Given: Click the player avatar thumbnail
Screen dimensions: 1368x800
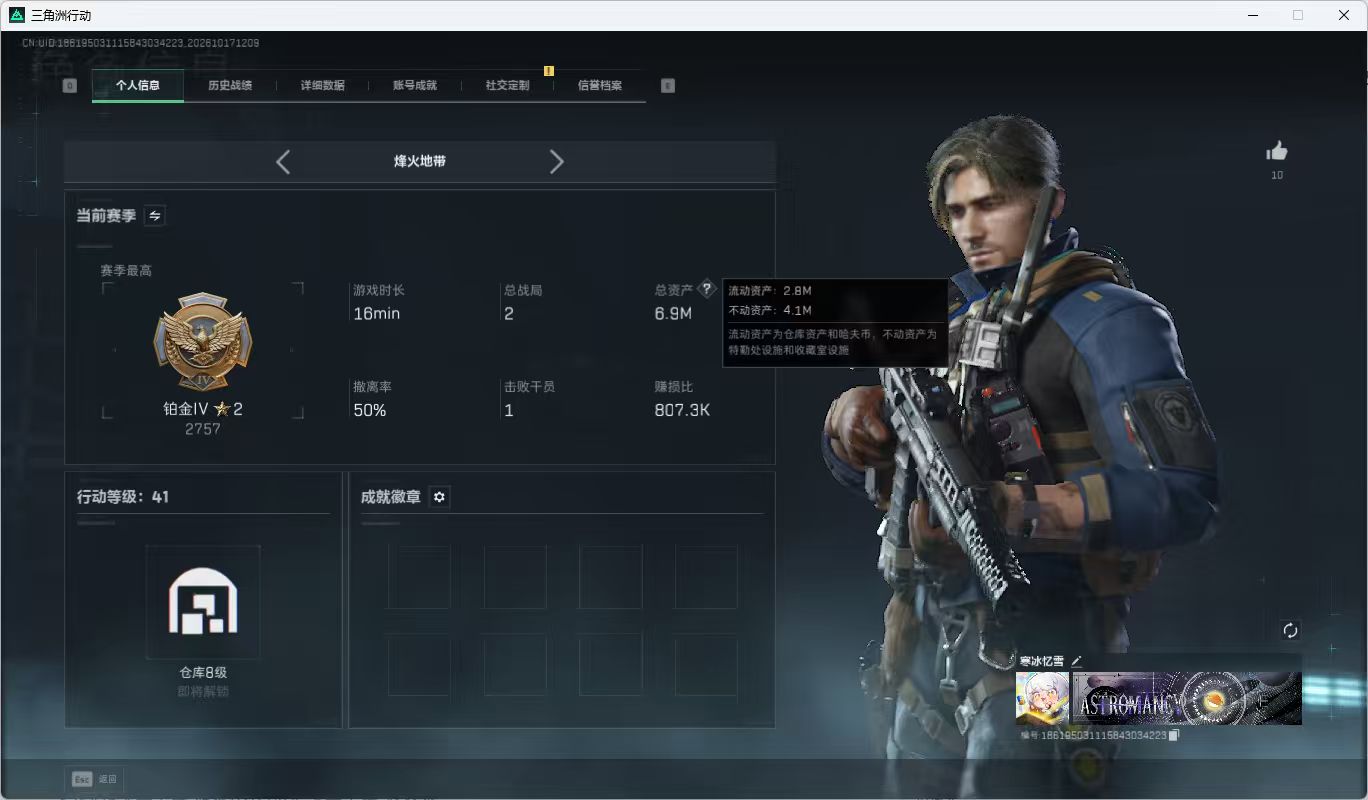Looking at the screenshot, I should click(x=1042, y=698).
